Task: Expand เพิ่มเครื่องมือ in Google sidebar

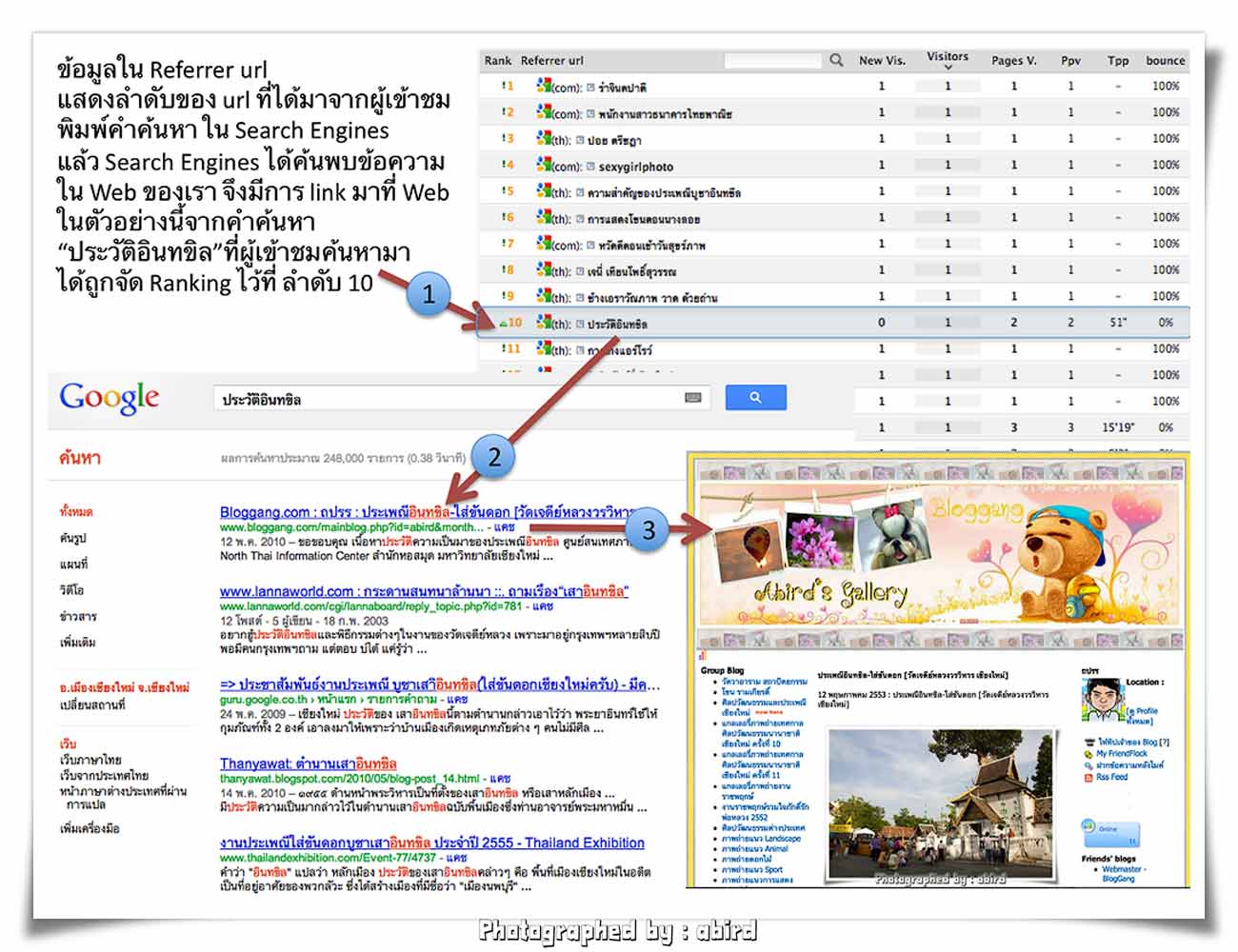Action: pyautogui.click(x=90, y=828)
